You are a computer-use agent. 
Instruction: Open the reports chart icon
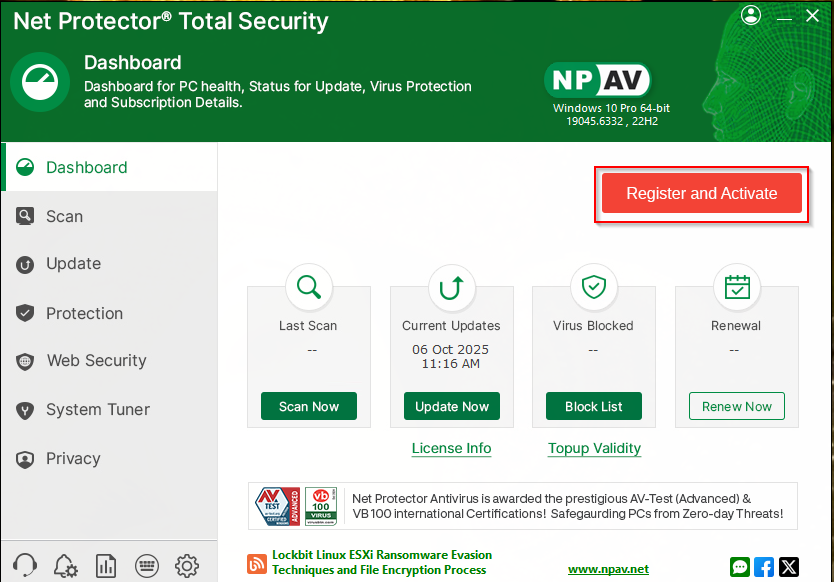[106, 566]
